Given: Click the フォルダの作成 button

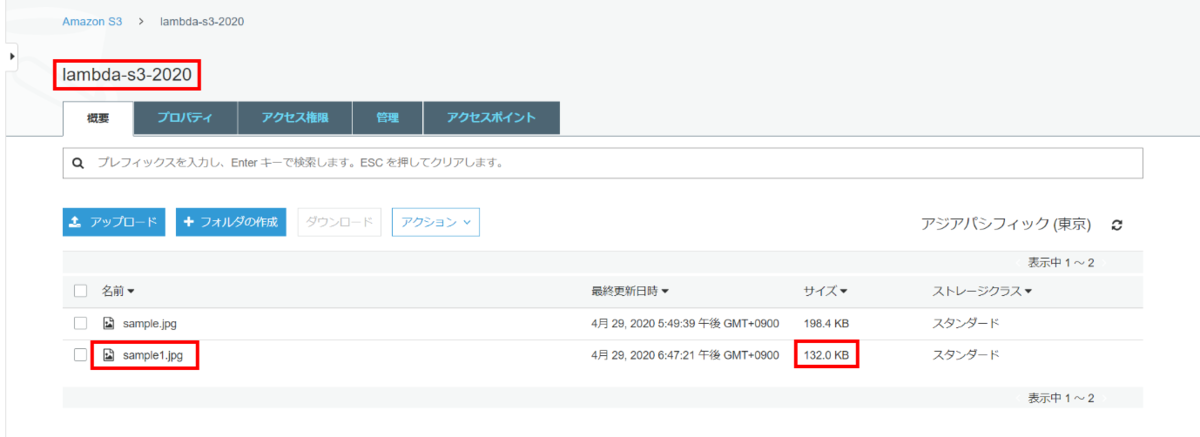Looking at the screenshot, I should pyautogui.click(x=233, y=222).
